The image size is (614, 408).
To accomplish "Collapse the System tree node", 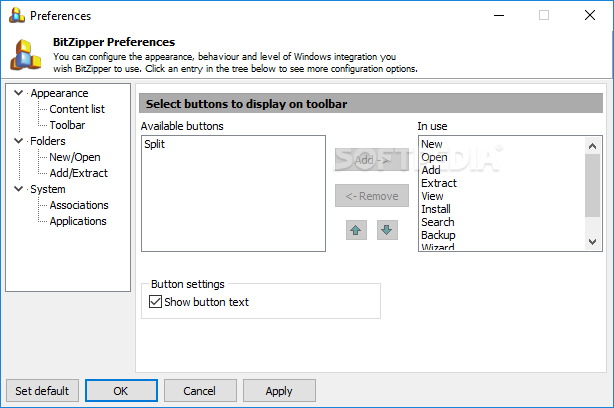I will click(x=18, y=189).
